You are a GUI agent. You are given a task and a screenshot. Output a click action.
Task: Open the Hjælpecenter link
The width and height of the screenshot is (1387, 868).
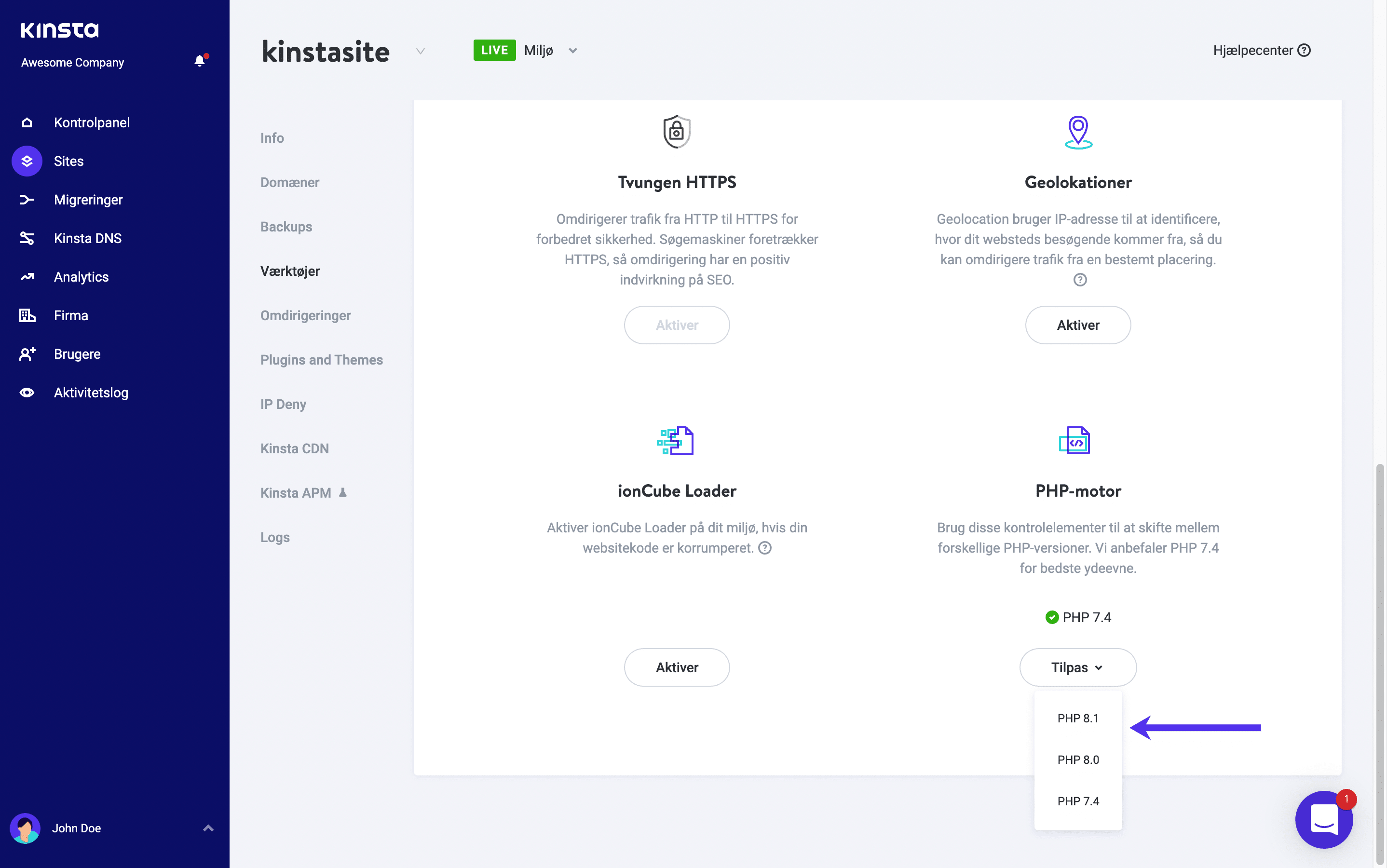[1261, 51]
